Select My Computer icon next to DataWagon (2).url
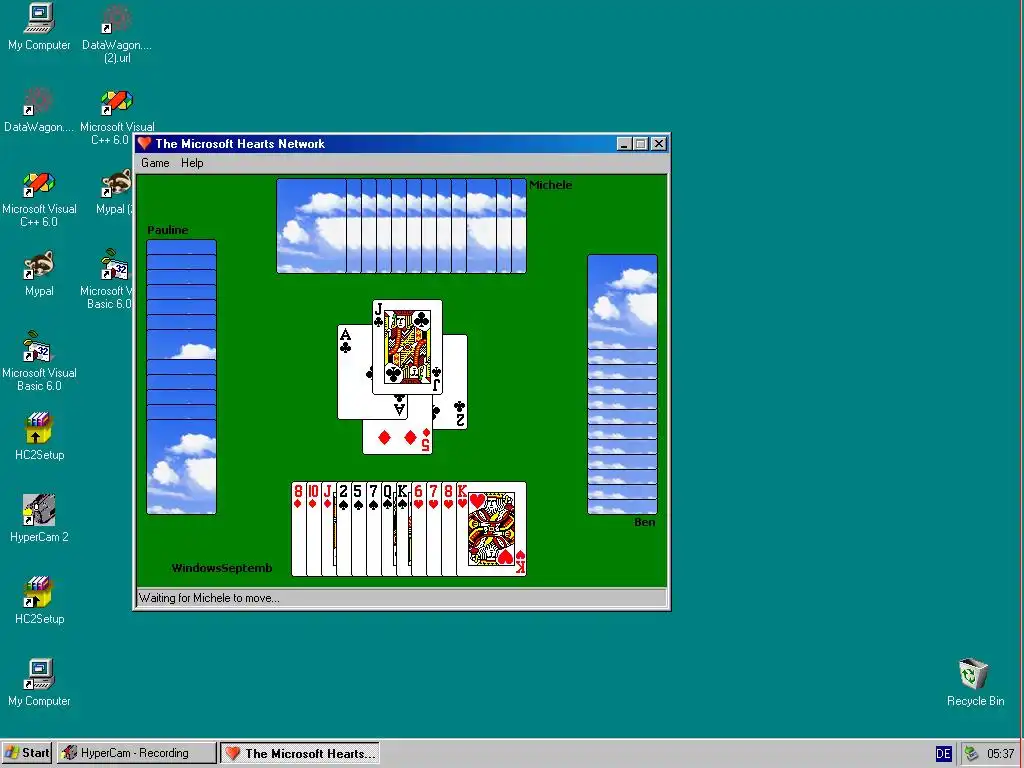This screenshot has height=768, width=1024. 39,27
